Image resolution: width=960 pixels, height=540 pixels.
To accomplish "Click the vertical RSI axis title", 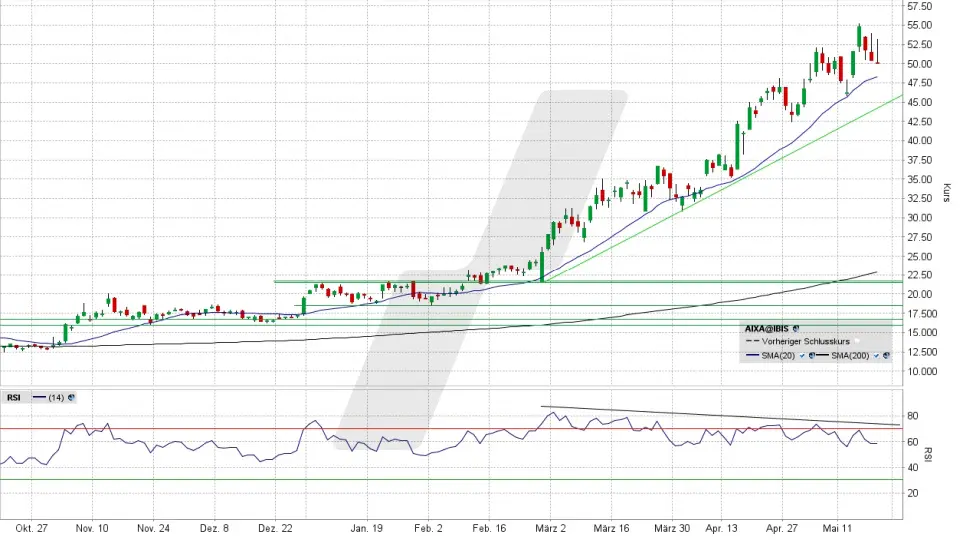I will 928,454.
